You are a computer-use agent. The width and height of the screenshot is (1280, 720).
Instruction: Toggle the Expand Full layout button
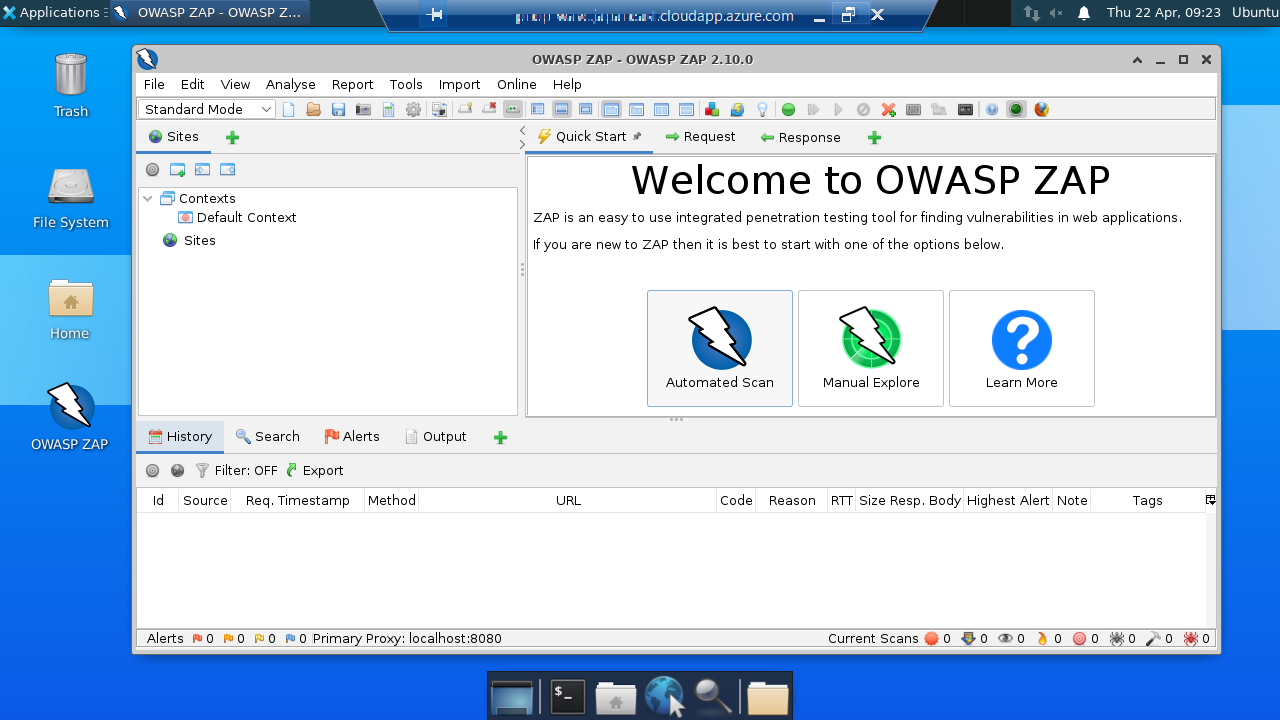click(x=586, y=109)
